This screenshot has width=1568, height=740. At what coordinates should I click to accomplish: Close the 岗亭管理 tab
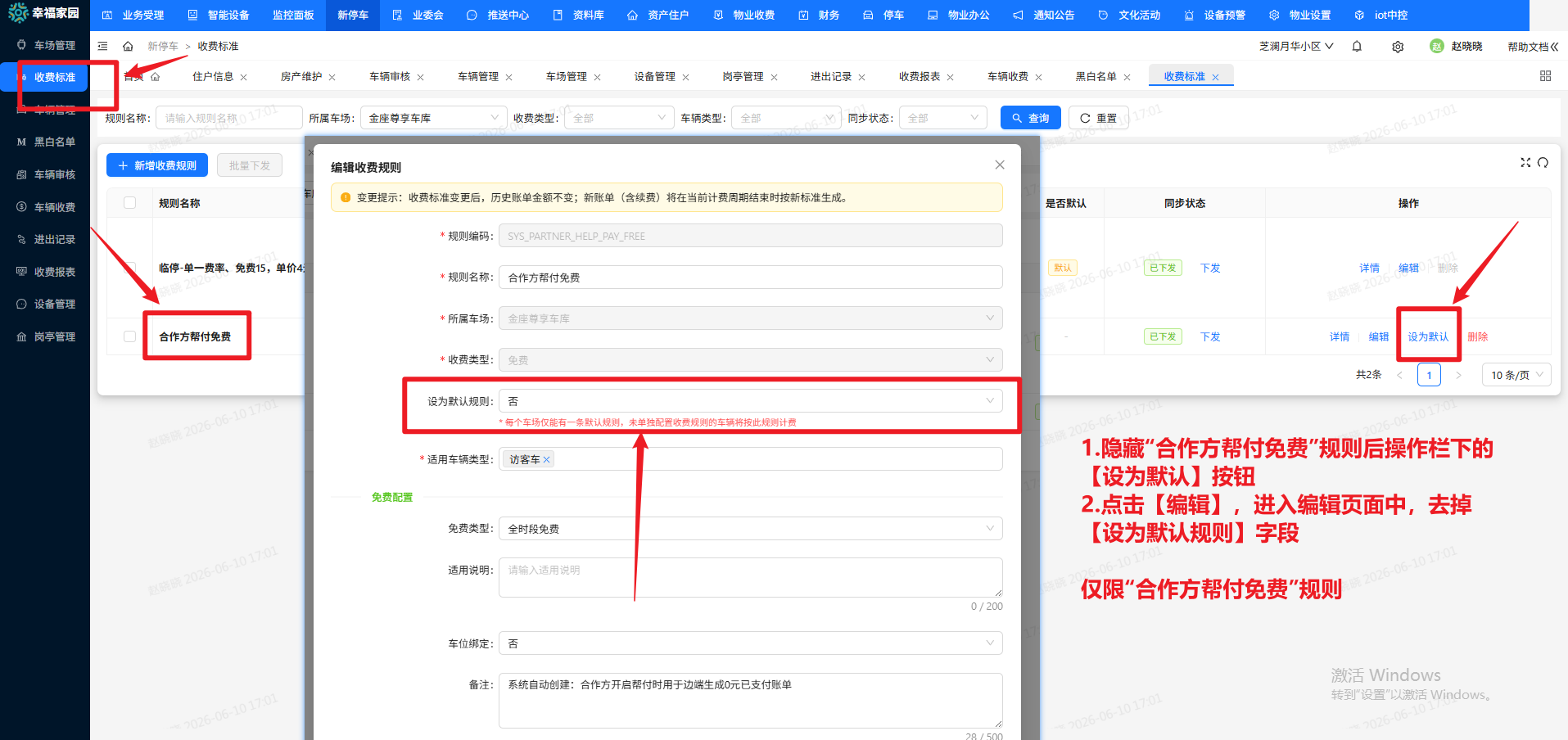coord(775,77)
